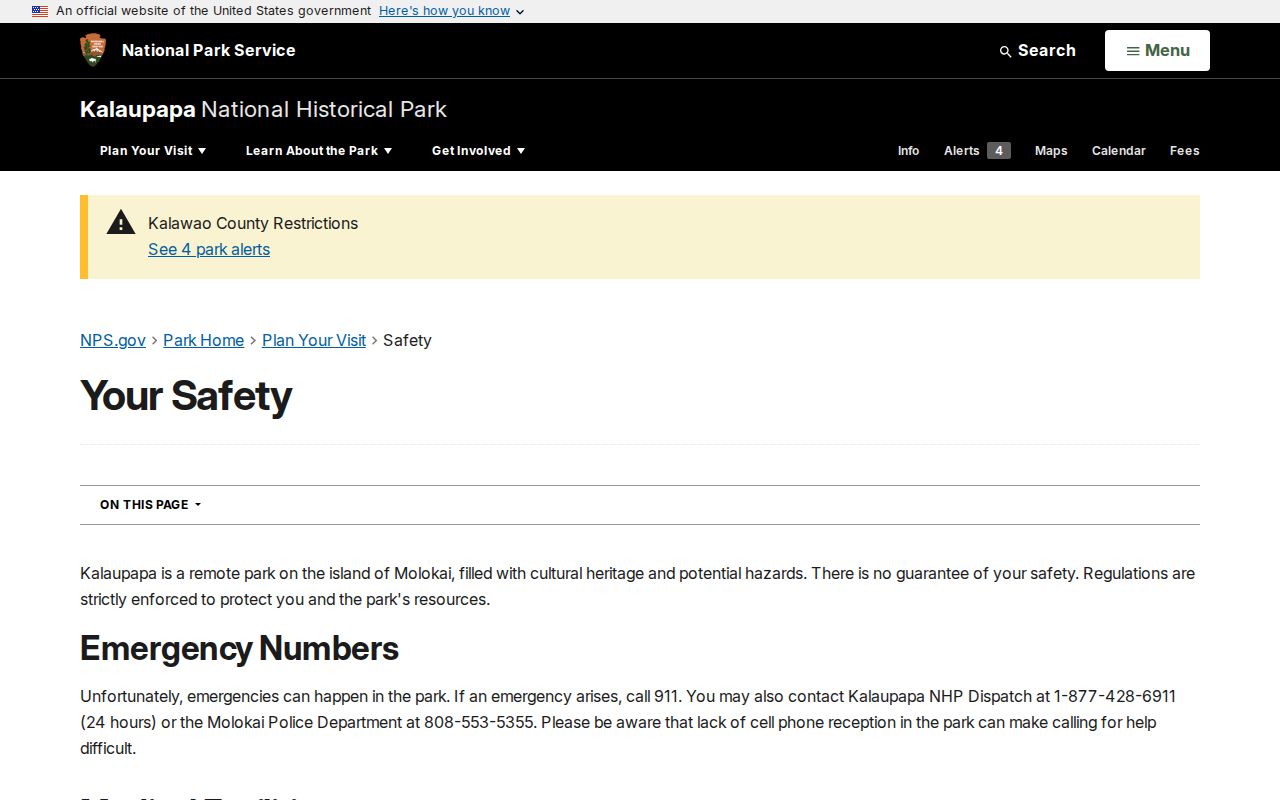Click the National Park Service title link
Viewport: 1280px width, 800px height.
(209, 50)
